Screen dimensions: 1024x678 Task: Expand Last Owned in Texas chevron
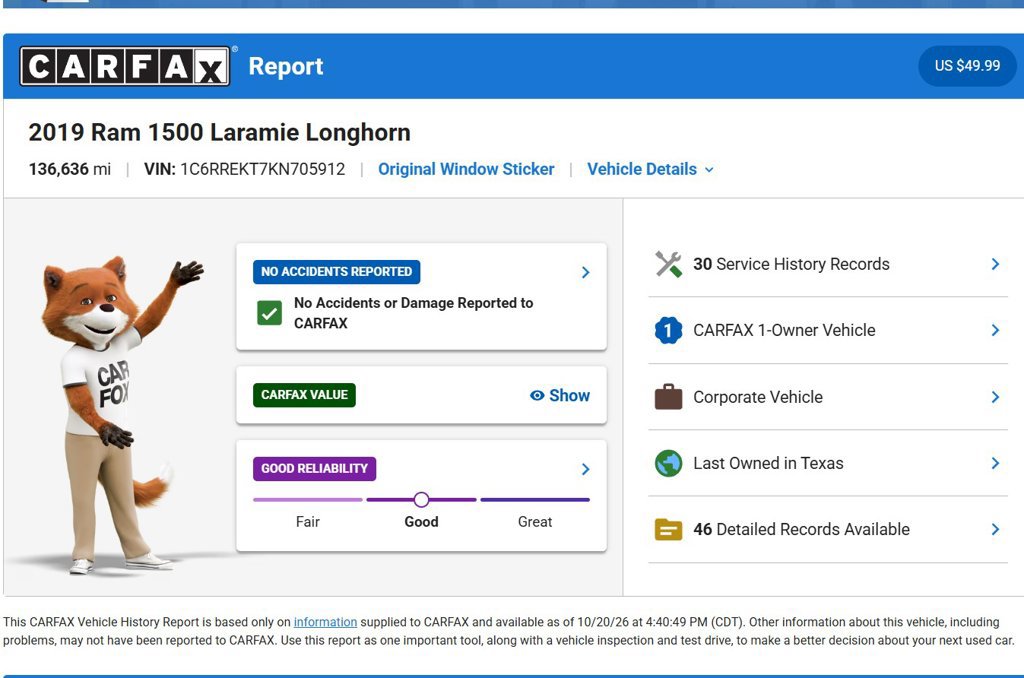click(995, 463)
